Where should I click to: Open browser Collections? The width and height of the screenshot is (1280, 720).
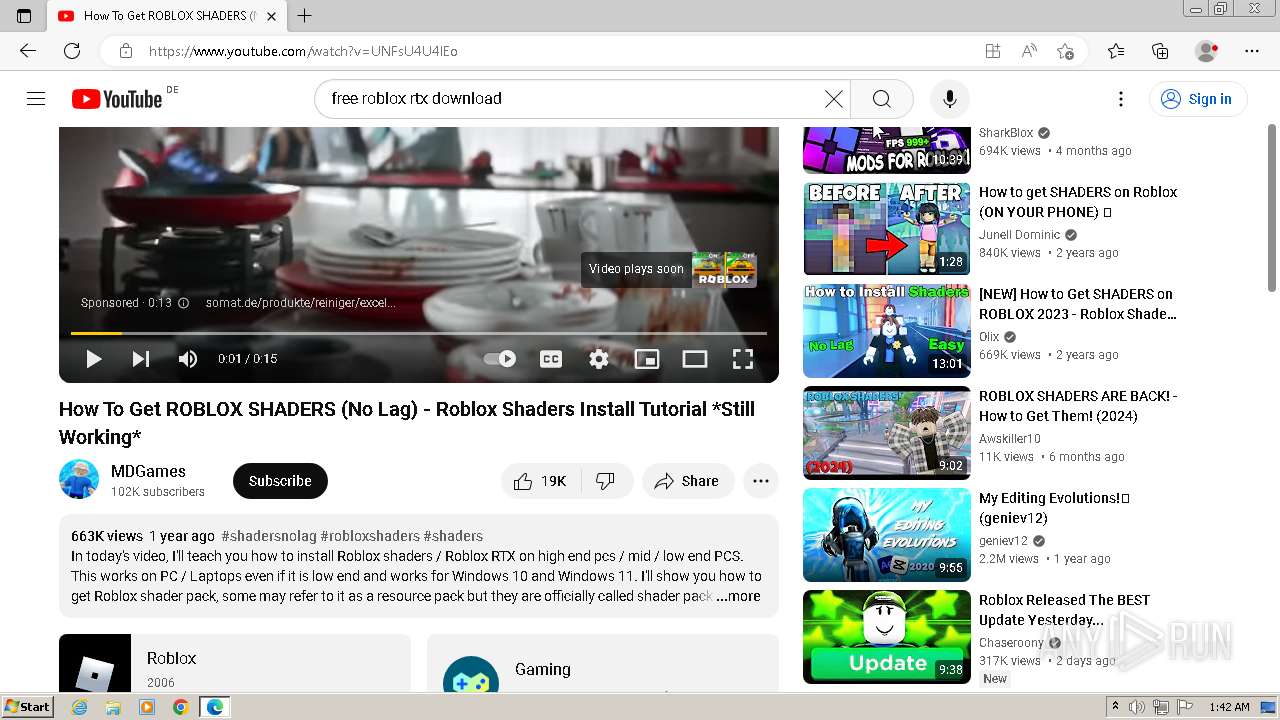(1160, 51)
